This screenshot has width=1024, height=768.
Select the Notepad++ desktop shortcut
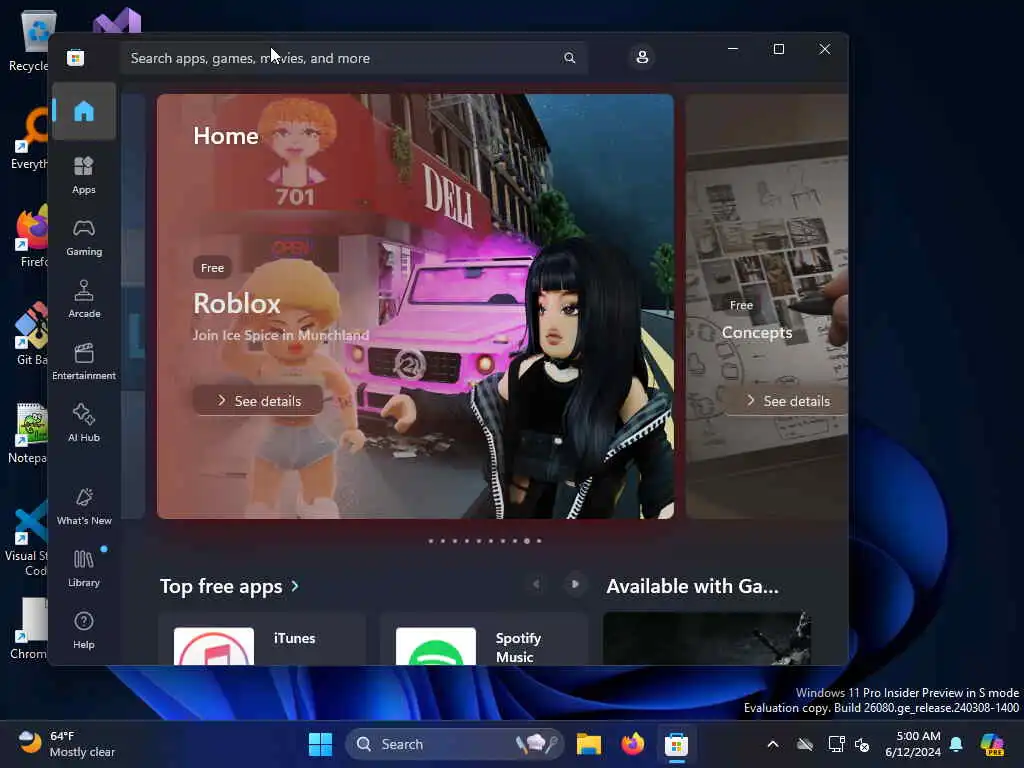28,432
